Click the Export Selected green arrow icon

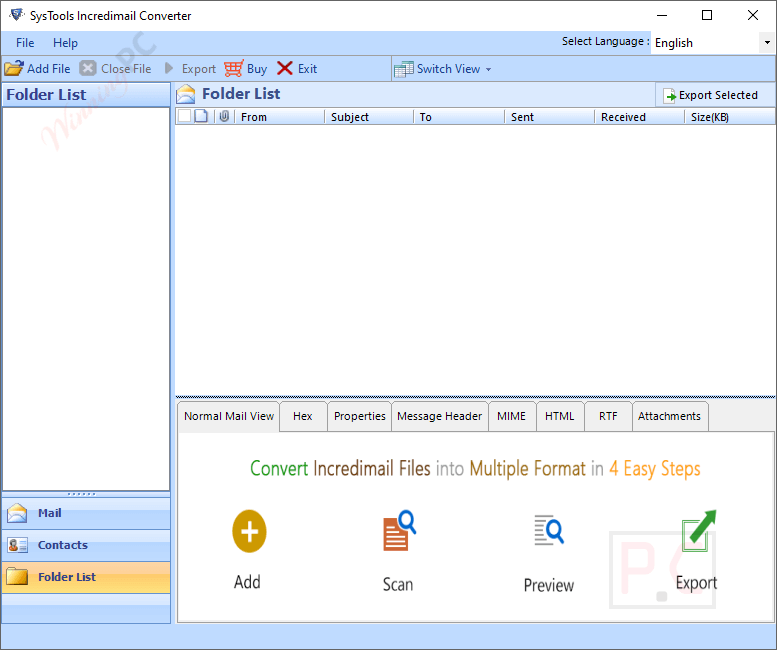pyautogui.click(x=669, y=95)
